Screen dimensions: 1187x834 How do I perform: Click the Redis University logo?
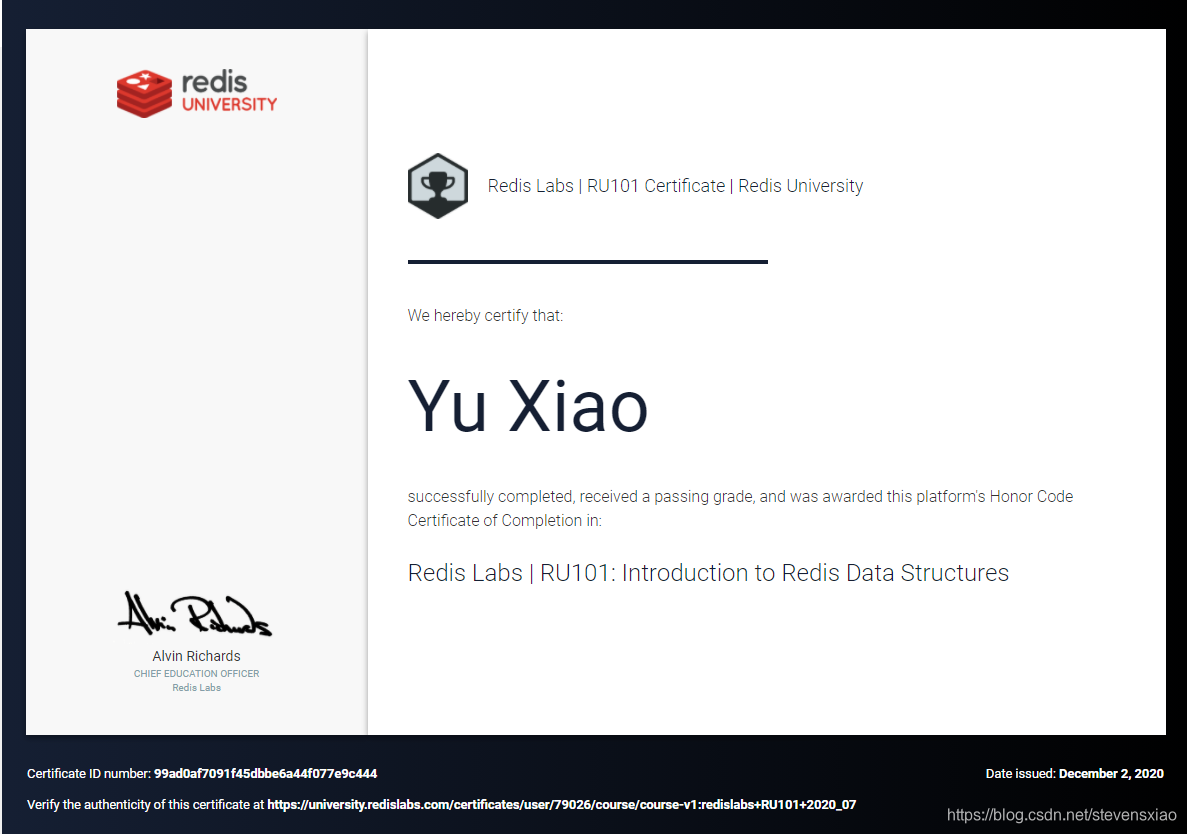pos(196,92)
